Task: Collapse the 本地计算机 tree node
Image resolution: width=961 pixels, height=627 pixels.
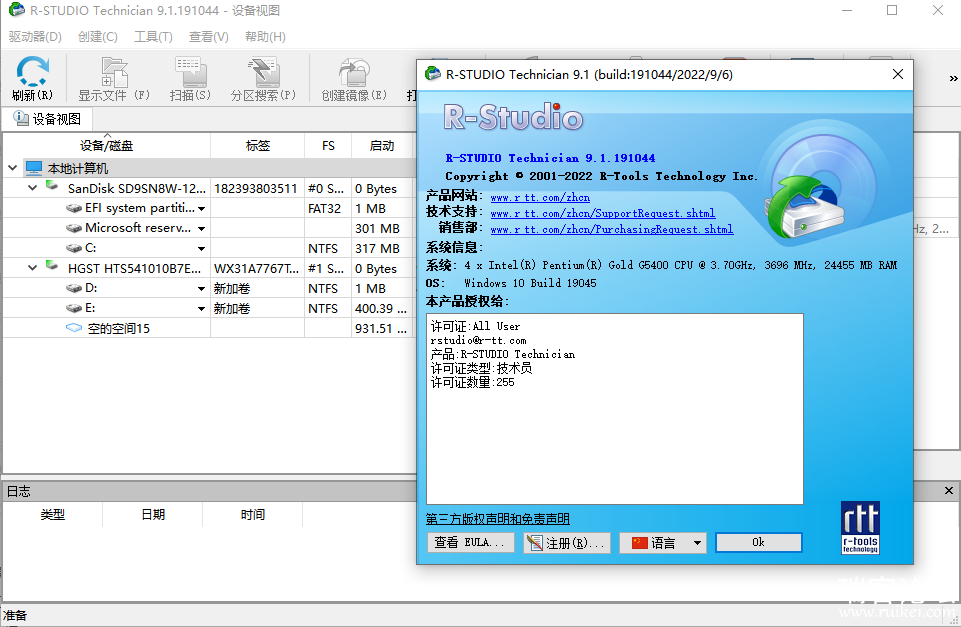Action: click(12, 167)
